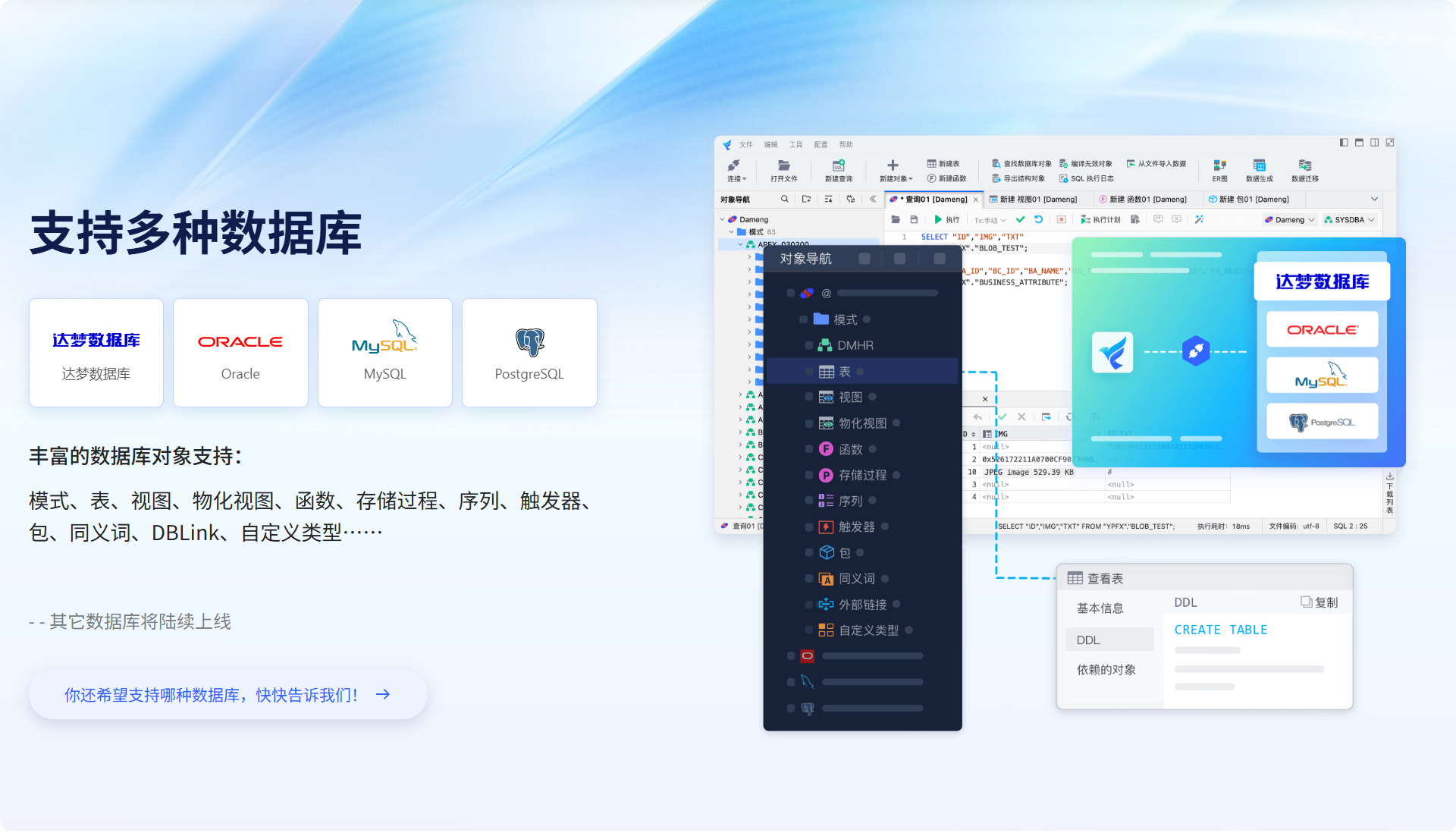
Task: Select 依赖的对象 in 查看表 panel
Action: 1106,671
